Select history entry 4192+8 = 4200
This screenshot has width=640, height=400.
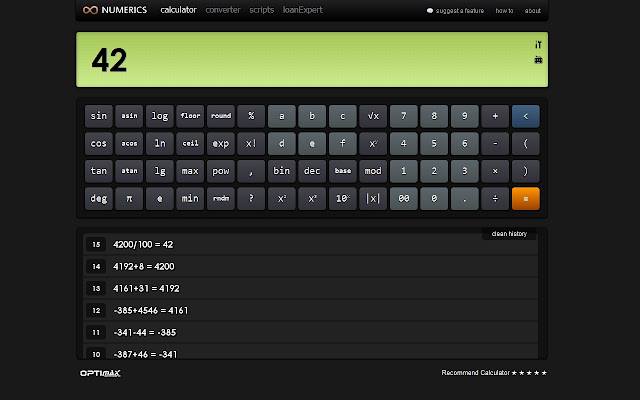(x=310, y=267)
